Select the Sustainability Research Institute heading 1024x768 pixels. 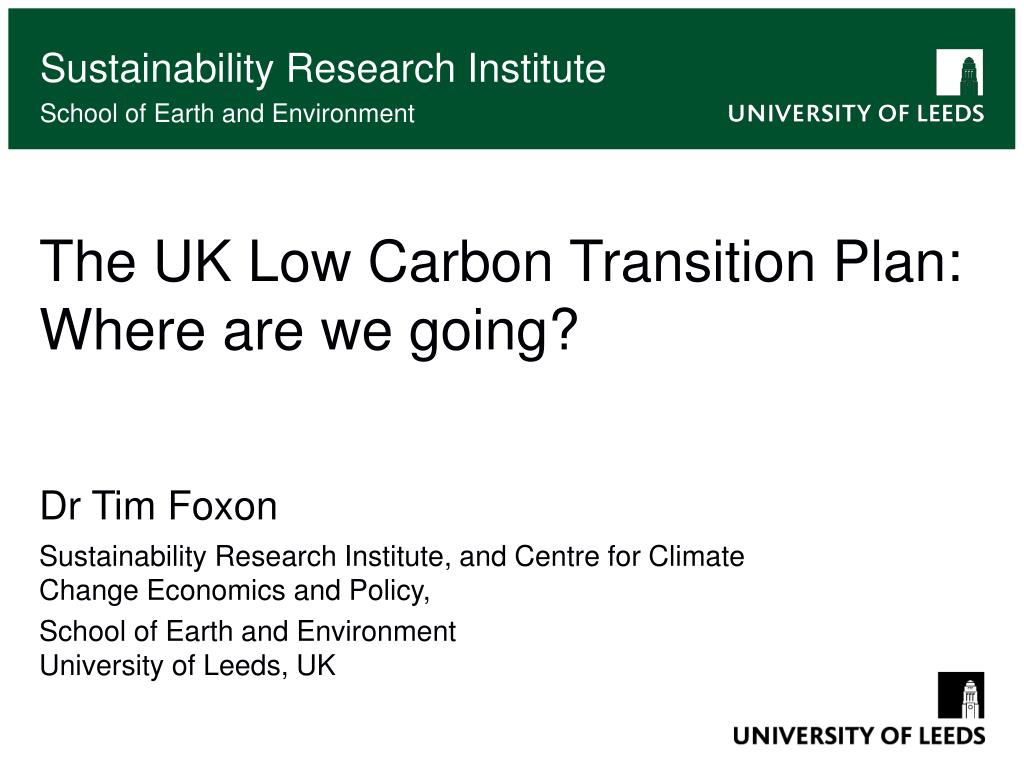[323, 69]
